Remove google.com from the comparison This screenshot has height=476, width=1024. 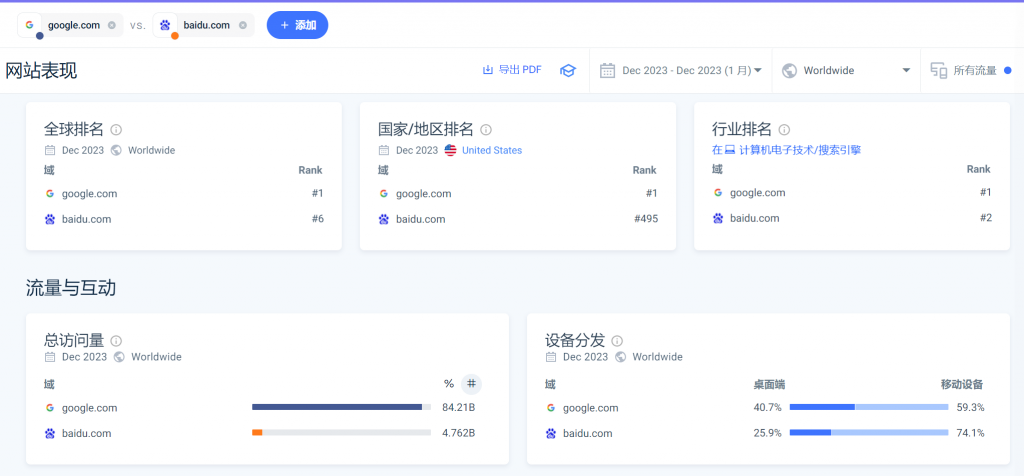point(112,25)
